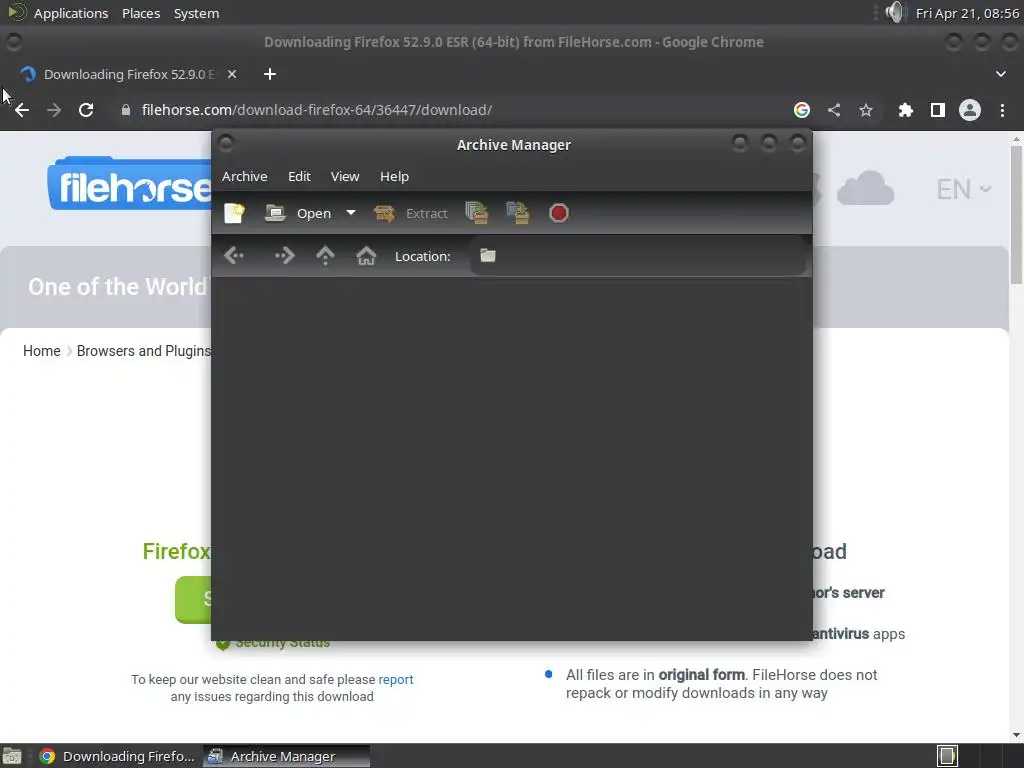Go forward in Archive Manager navigation
1024x768 pixels.
pyautogui.click(x=285, y=255)
